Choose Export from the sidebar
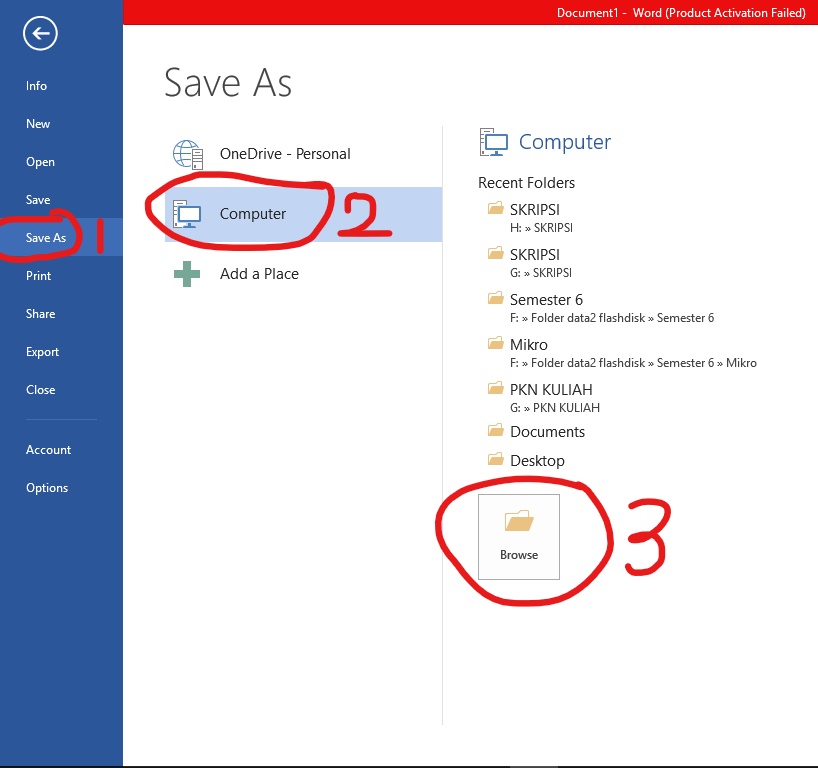This screenshot has width=818, height=768. (42, 352)
